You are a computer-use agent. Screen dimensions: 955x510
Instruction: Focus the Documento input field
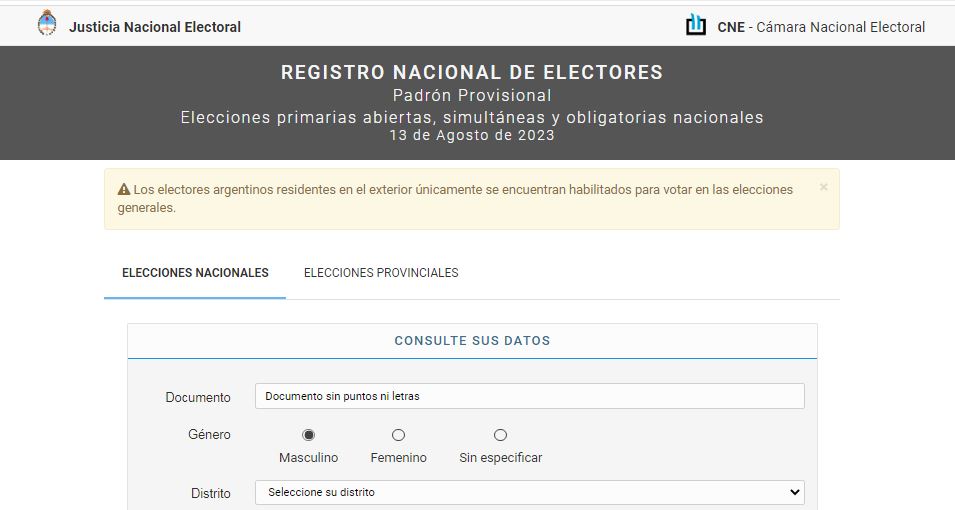[529, 396]
